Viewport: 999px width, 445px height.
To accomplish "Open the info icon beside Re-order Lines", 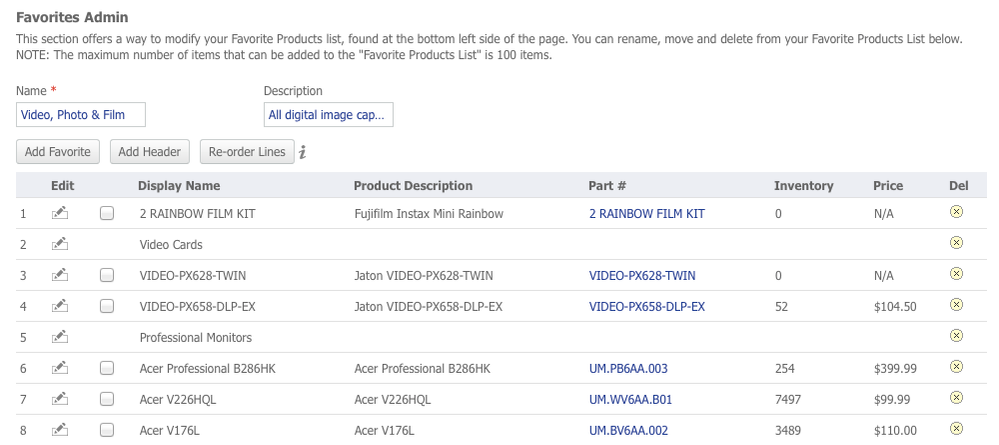I will 303,152.
